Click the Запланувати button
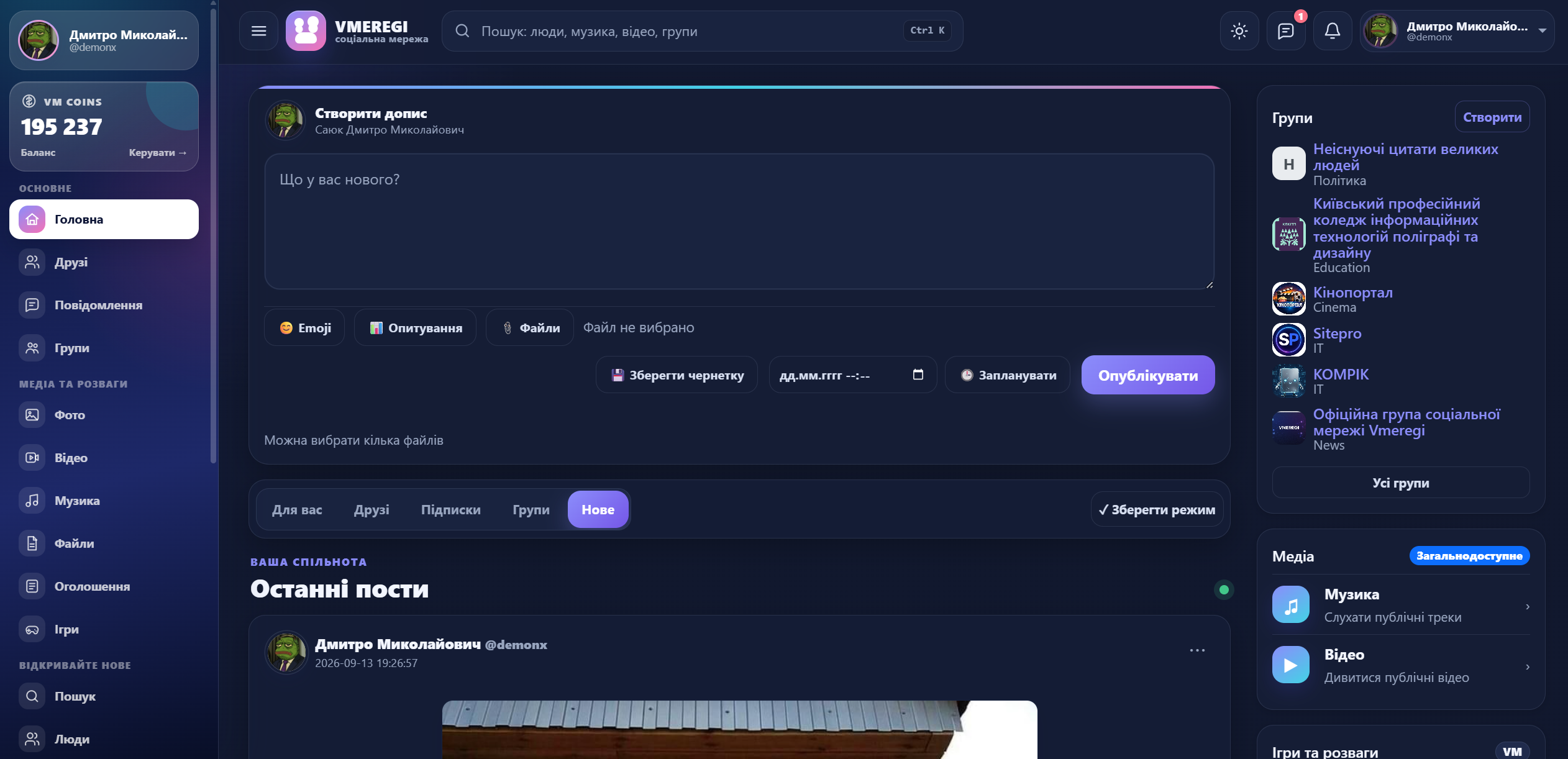This screenshot has height=759, width=1568. coord(1008,375)
